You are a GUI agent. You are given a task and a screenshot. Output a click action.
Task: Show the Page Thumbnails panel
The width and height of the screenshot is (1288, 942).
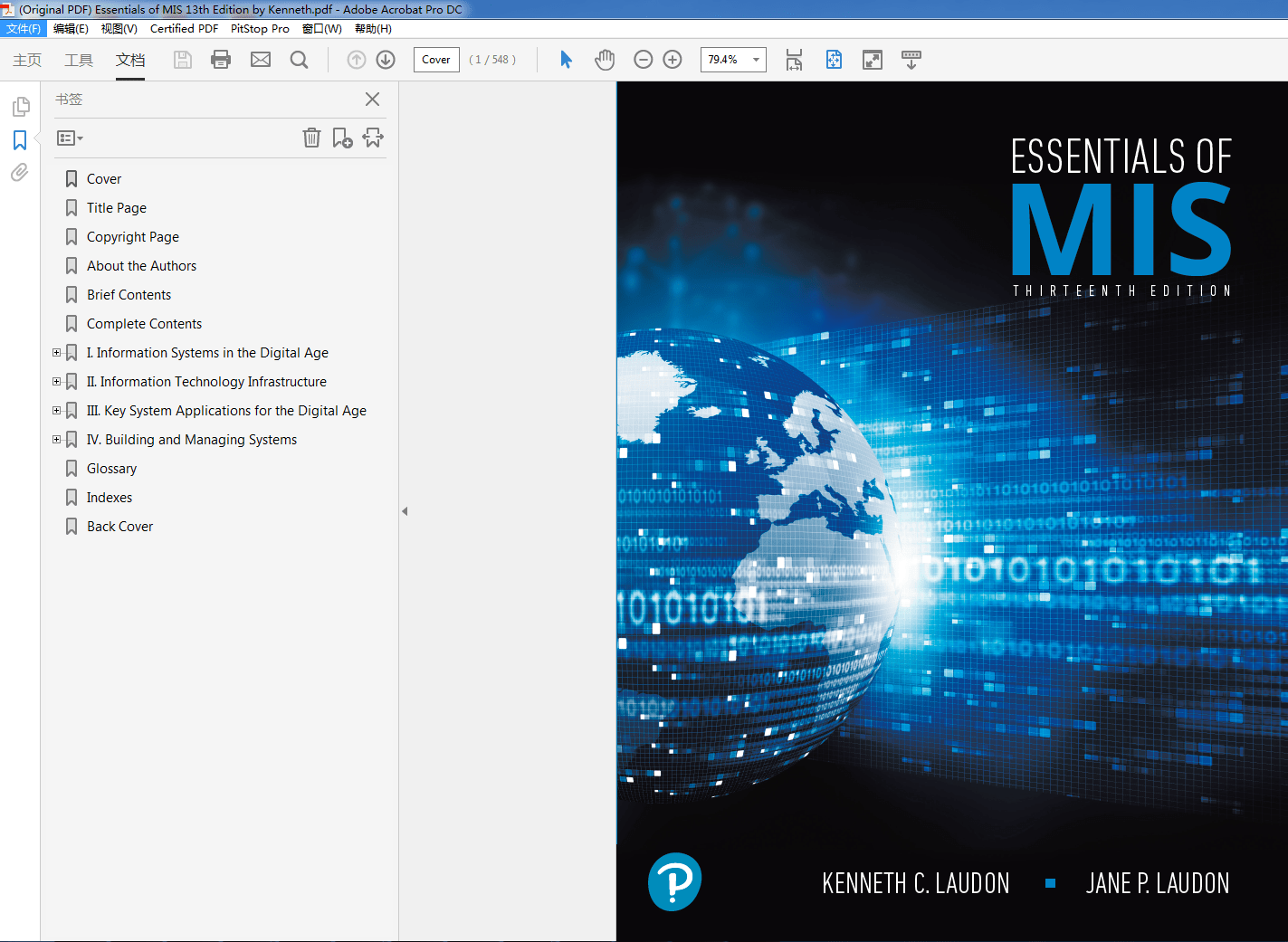(19, 106)
